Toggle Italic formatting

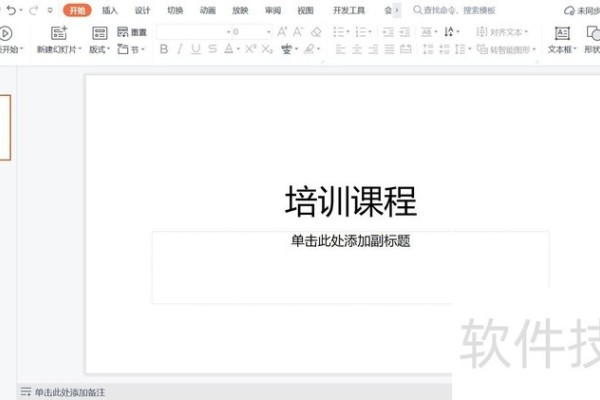(180, 49)
